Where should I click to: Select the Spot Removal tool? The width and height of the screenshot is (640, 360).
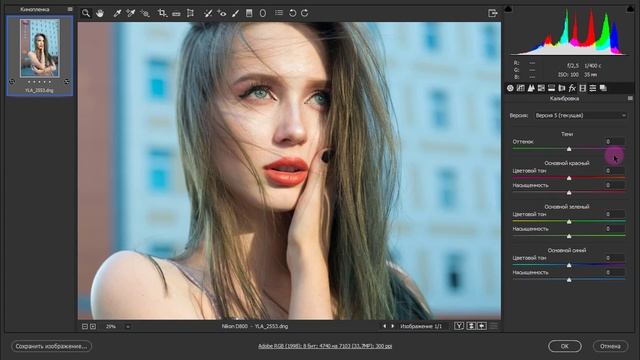tap(208, 13)
